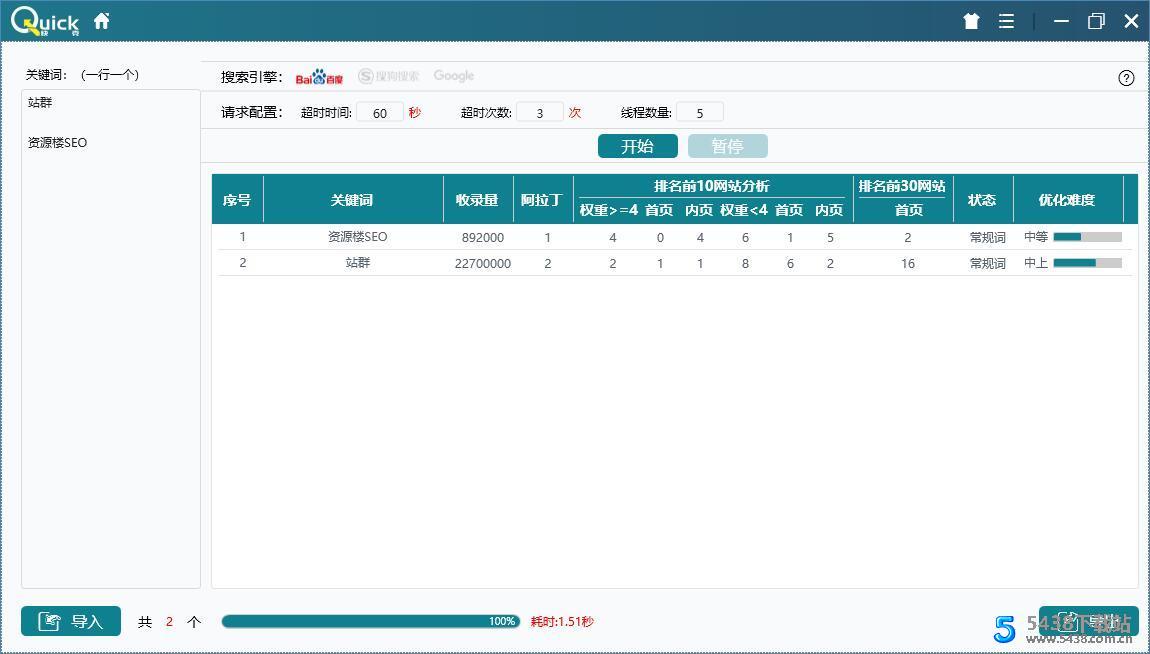Viewport: 1150px width, 654px height.
Task: Open the gift/promotion icon near window controls
Action: point(970,20)
